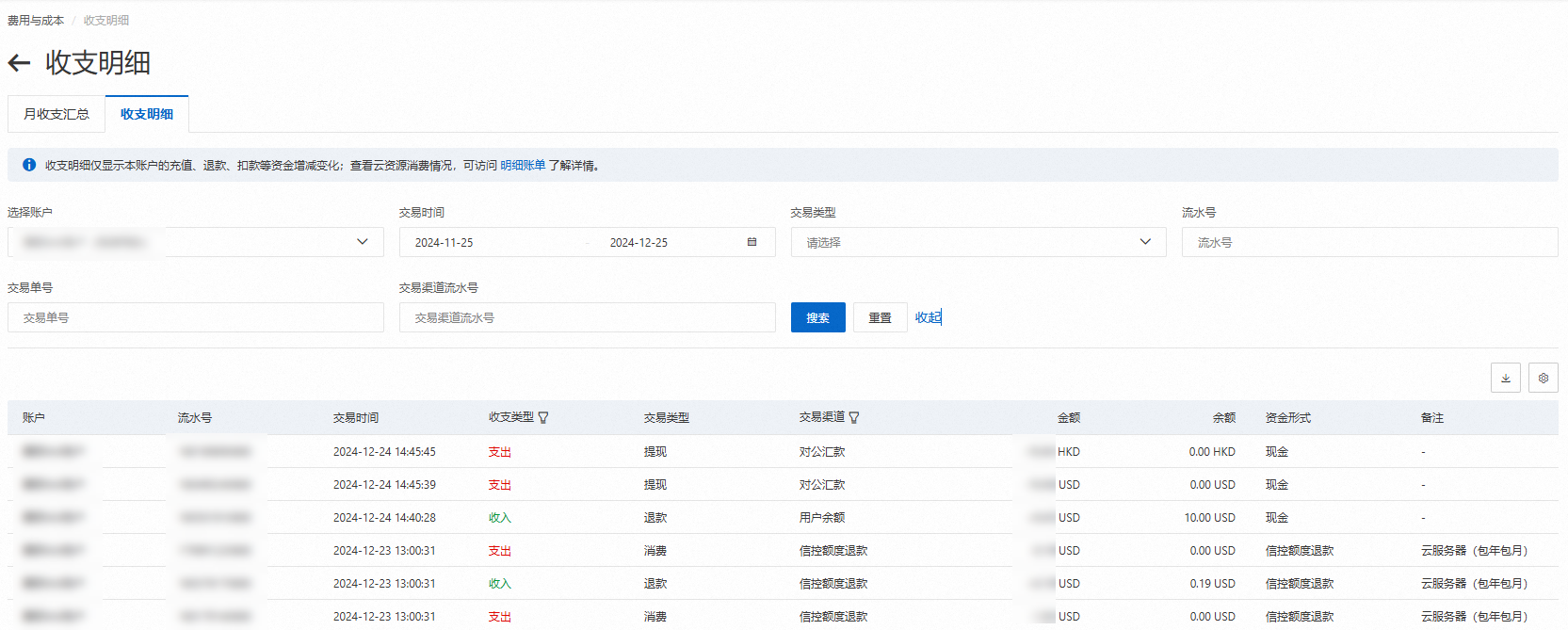Select time cell 2024-12-24 14:45:39
Screen dimensions: 1568x630
pyautogui.click(x=384, y=484)
